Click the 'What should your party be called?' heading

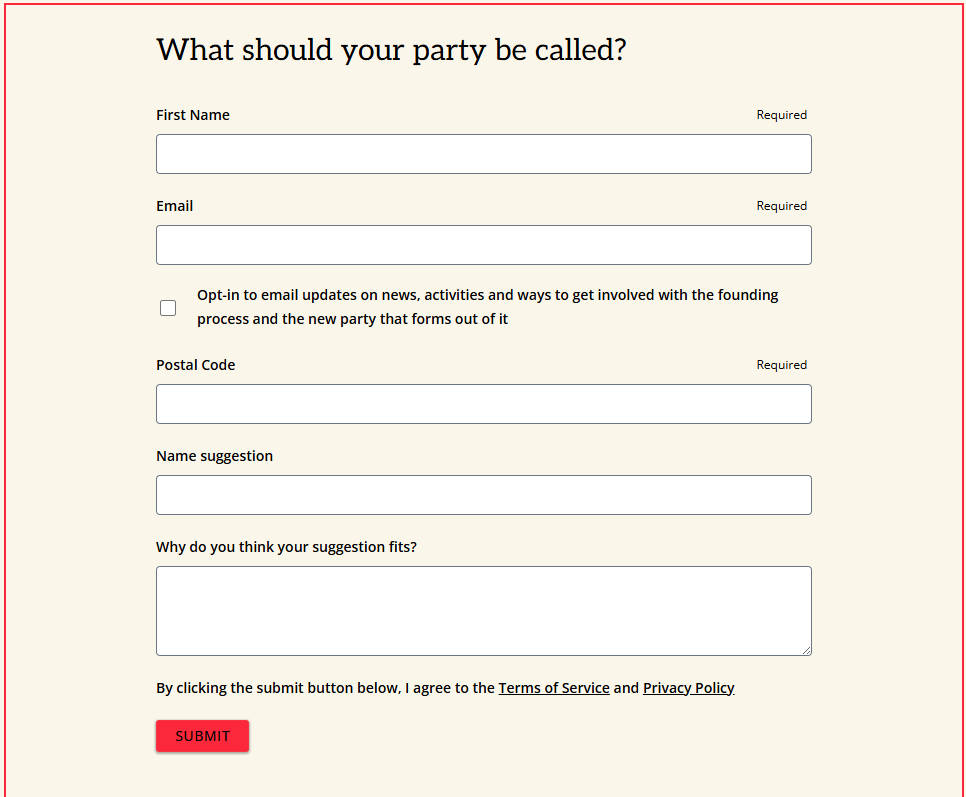coord(391,50)
